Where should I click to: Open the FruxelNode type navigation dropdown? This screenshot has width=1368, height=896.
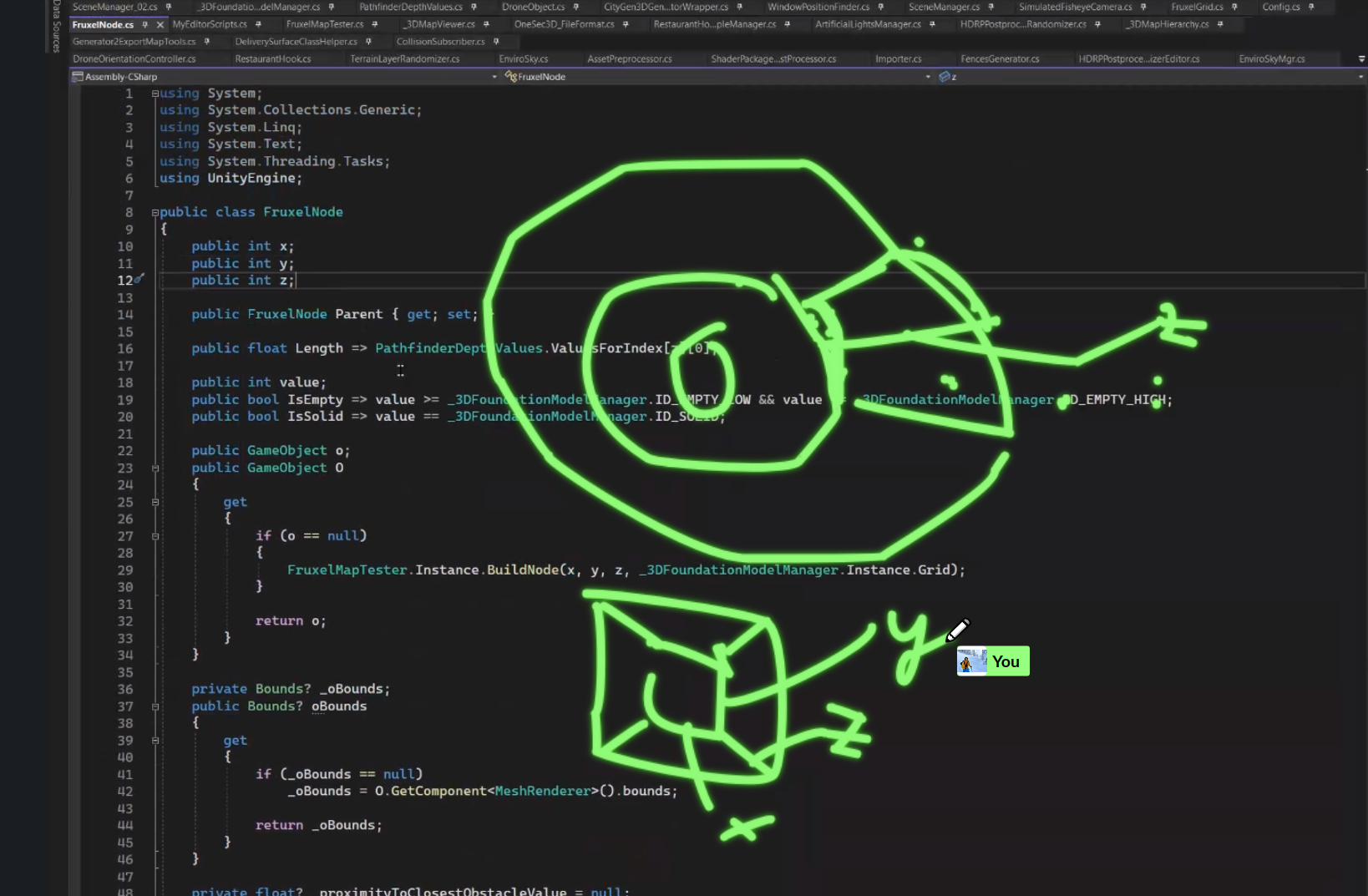[928, 77]
